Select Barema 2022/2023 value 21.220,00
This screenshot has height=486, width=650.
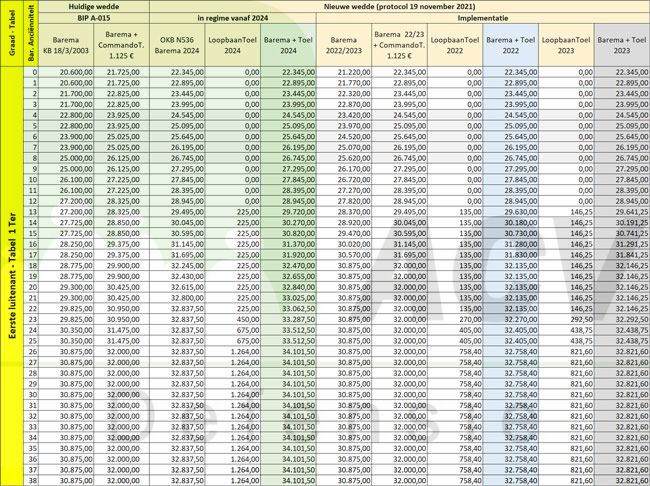coord(354,72)
